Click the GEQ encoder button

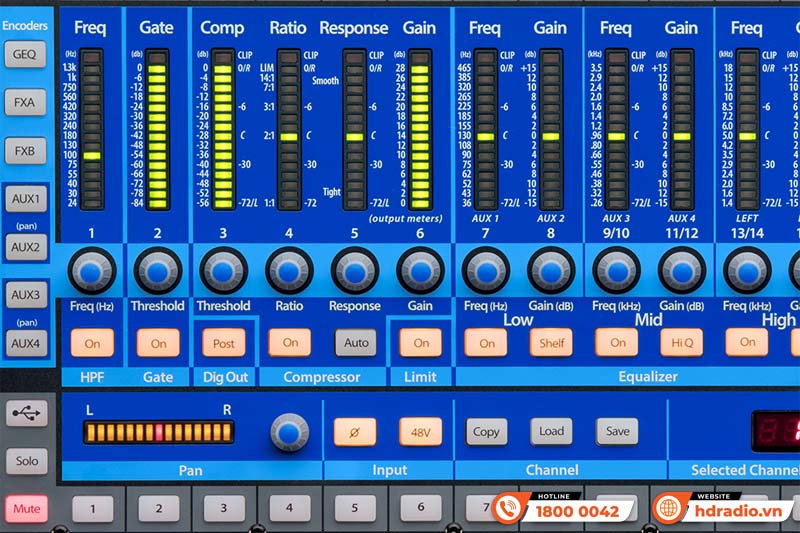[x=25, y=54]
